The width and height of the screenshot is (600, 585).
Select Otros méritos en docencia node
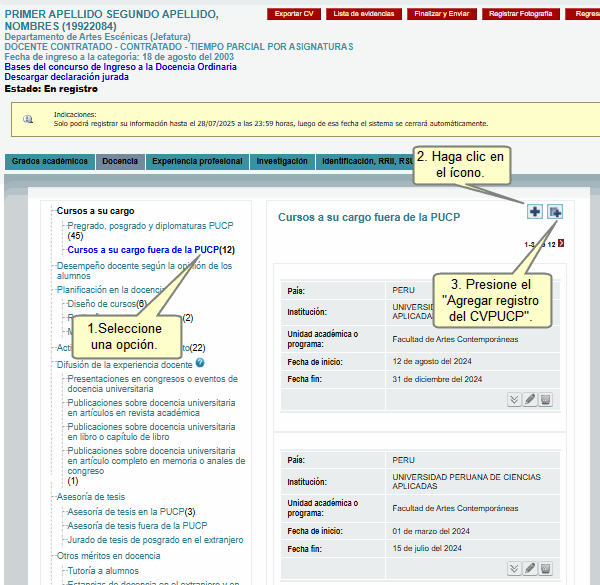(x=108, y=556)
